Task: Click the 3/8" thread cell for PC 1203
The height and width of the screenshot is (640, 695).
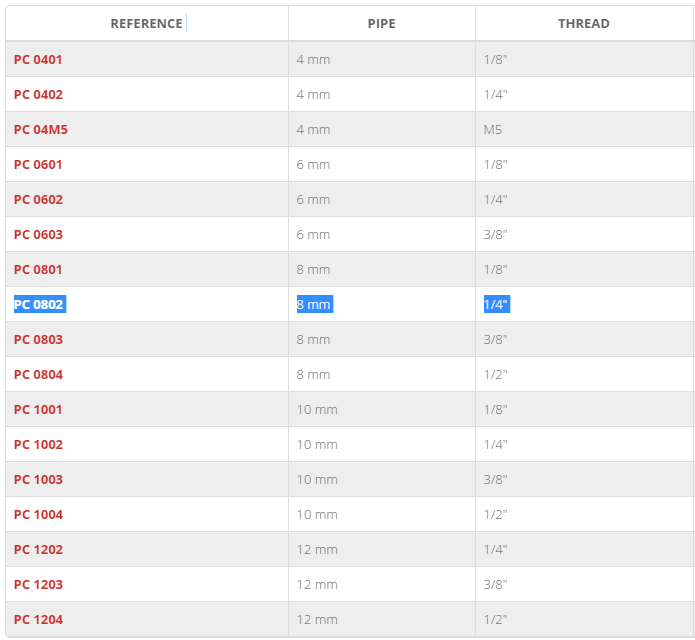Action: point(496,585)
